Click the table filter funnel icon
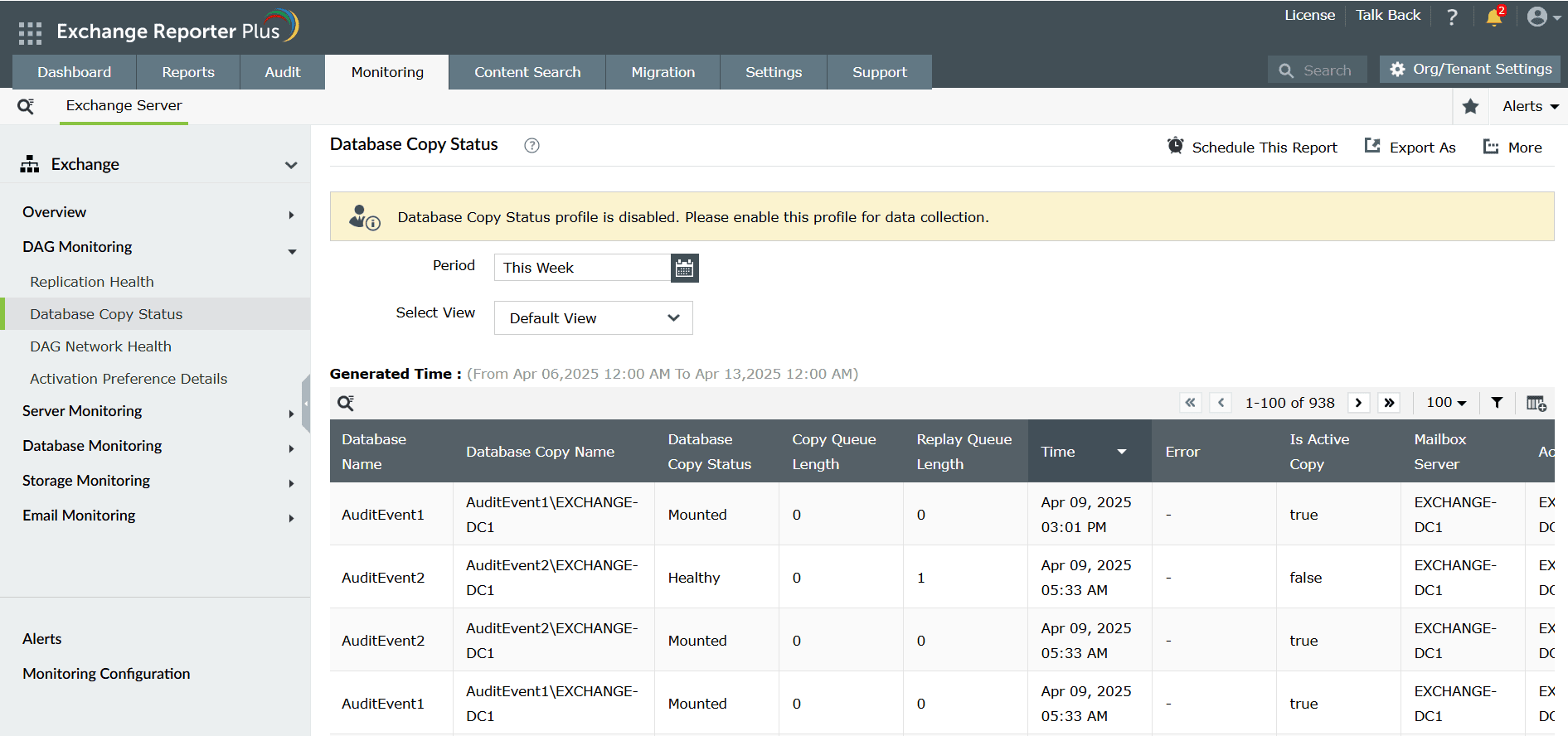Viewport: 1568px width, 736px height. click(1497, 403)
